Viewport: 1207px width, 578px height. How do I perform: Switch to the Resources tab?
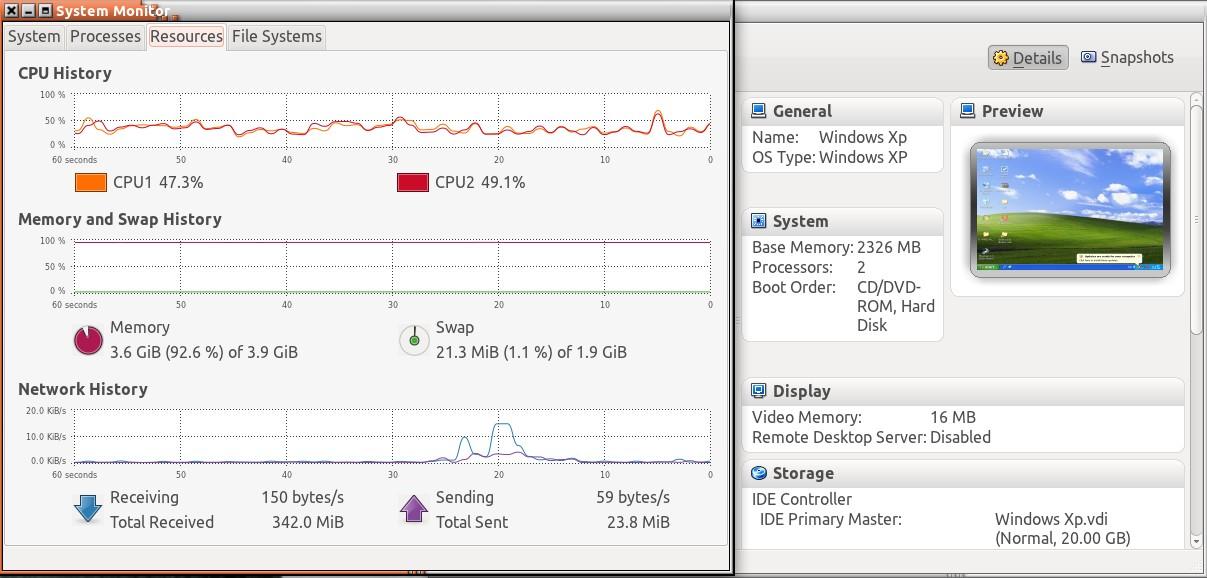186,37
